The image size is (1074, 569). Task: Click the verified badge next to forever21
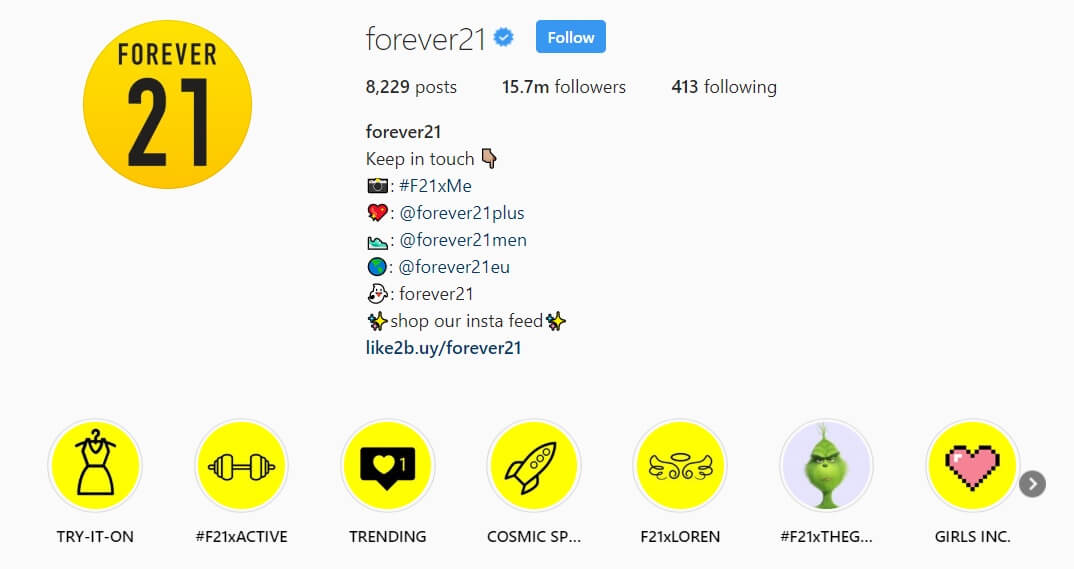pos(504,38)
